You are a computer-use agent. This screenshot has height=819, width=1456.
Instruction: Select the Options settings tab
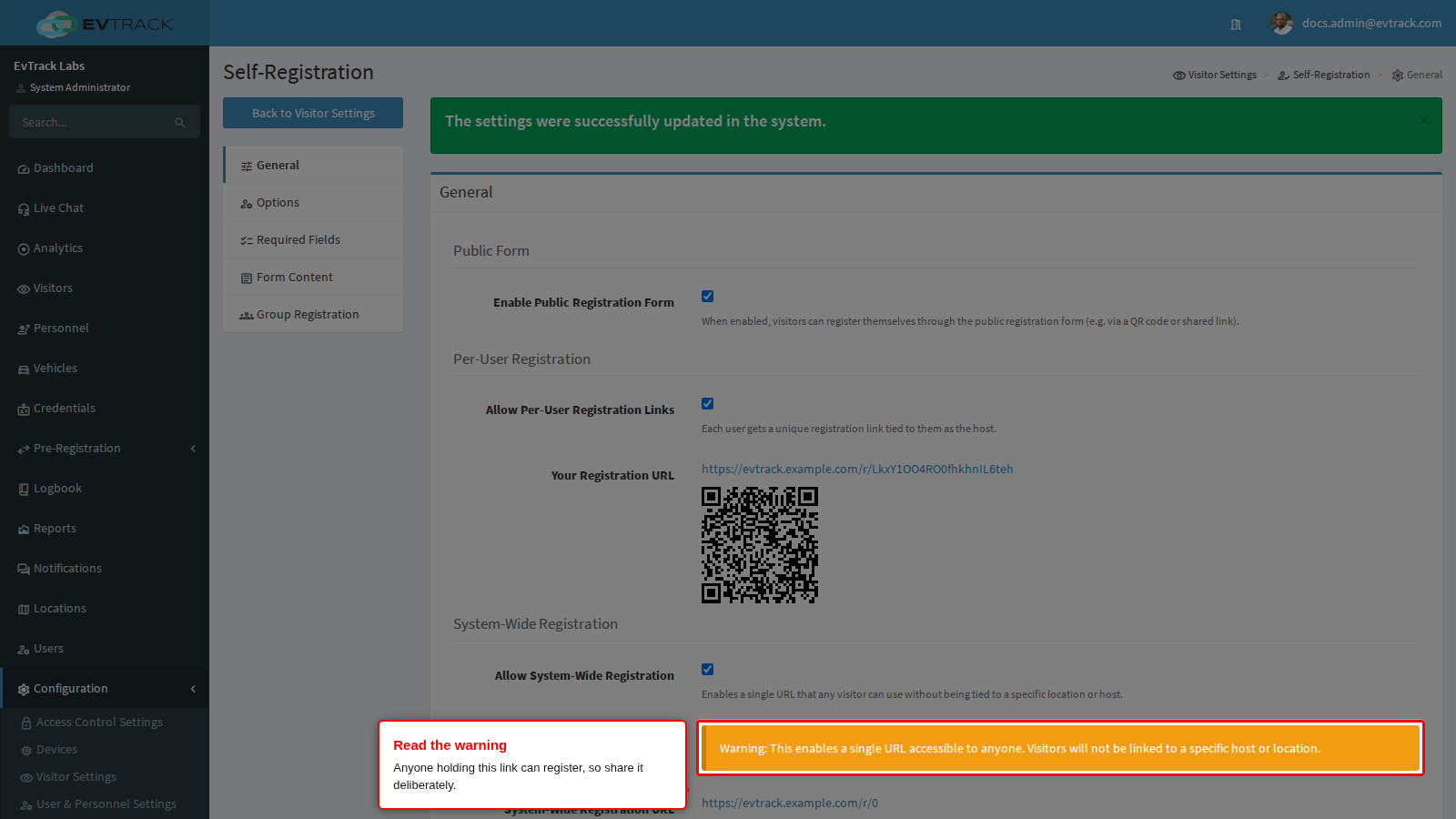[313, 203]
